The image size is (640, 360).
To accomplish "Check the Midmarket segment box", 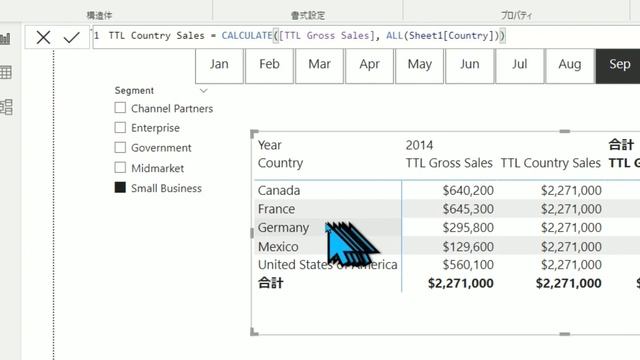I will [120, 167].
